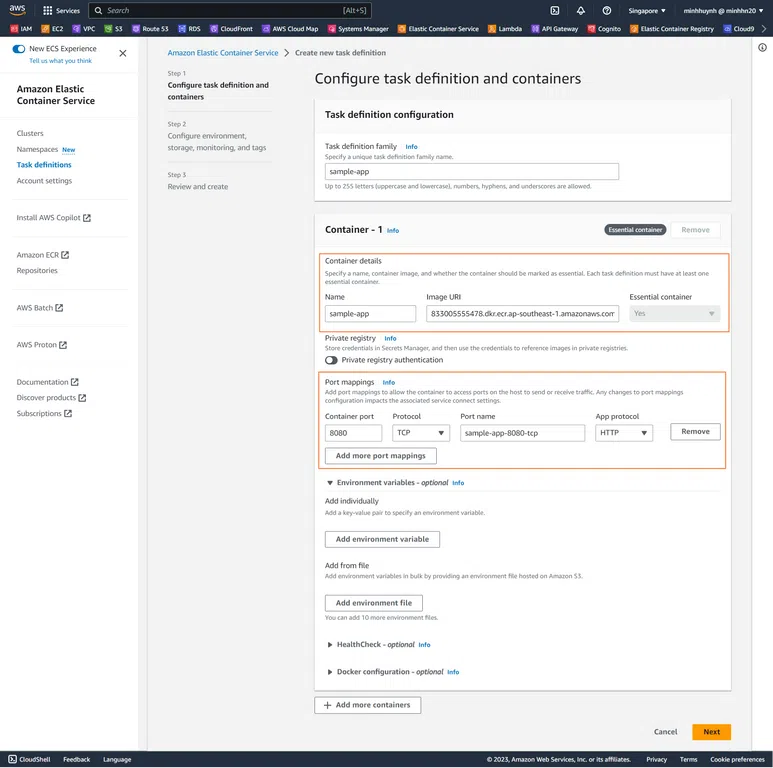Screen dimensions: 773x768
Task: Open Account settings in the sidebar
Action: pos(44,180)
